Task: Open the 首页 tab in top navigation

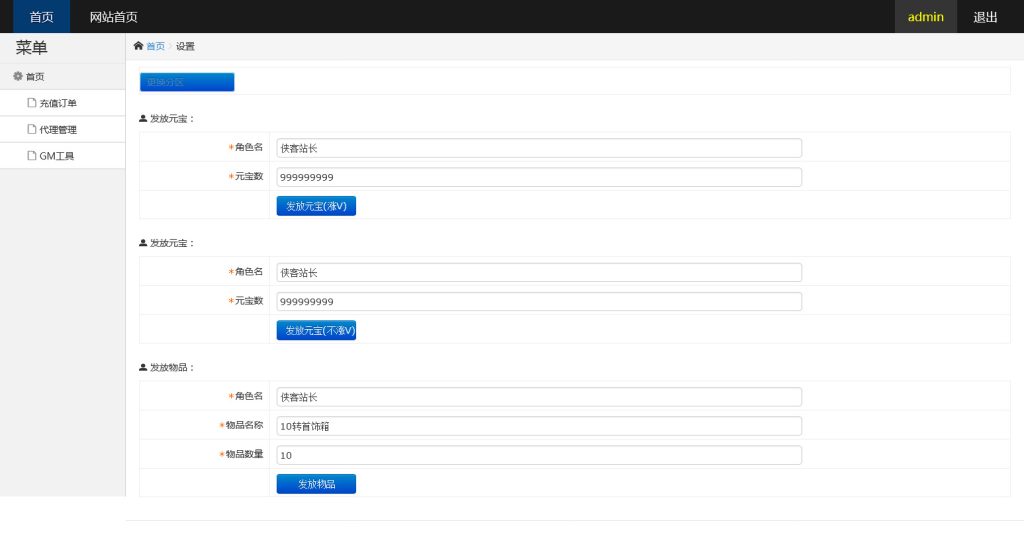Action: (41, 17)
